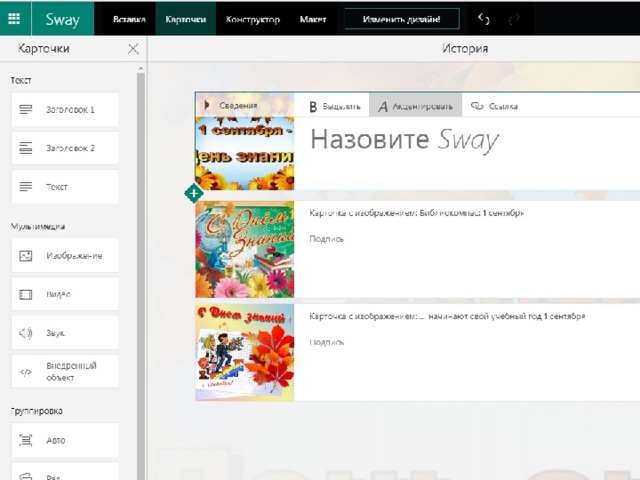Click the Текст card lines icon
Screen dimensions: 640x480
tap(25, 187)
